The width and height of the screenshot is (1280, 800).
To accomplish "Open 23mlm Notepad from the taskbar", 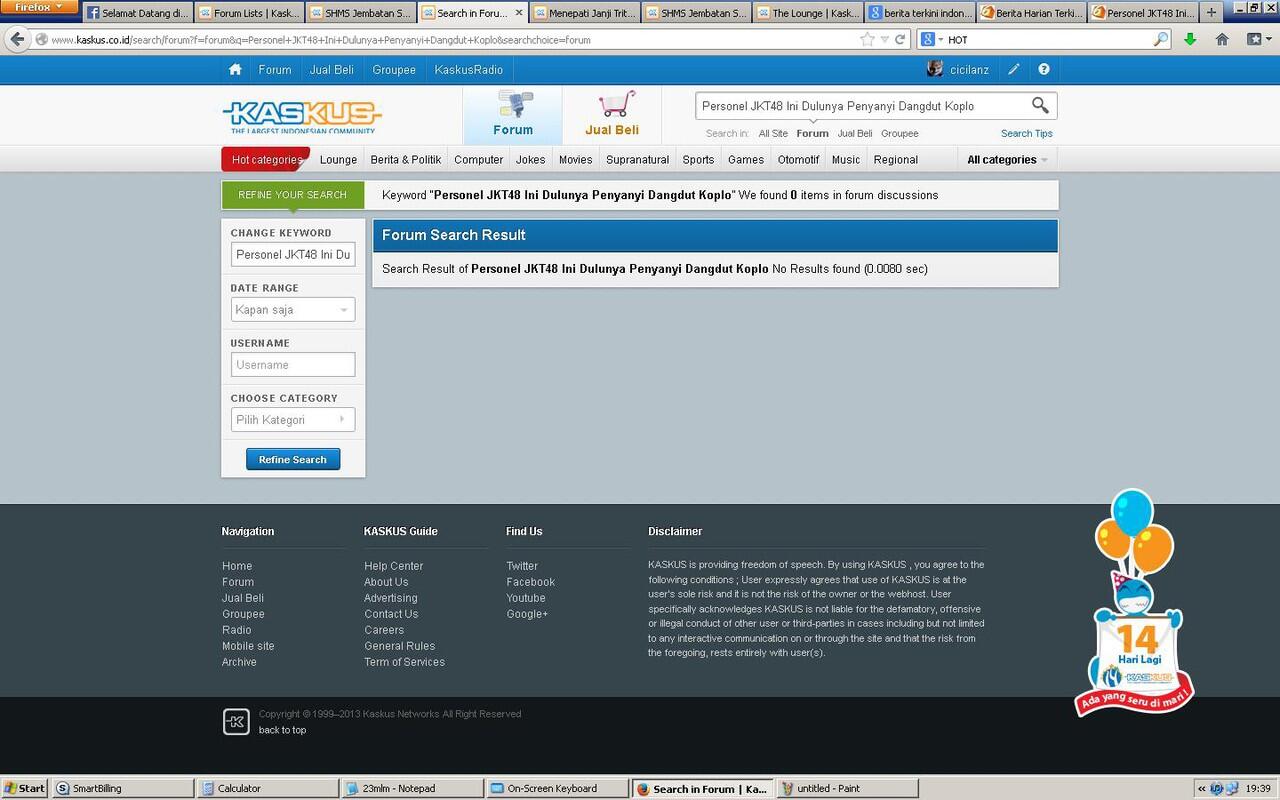I will [x=412, y=788].
